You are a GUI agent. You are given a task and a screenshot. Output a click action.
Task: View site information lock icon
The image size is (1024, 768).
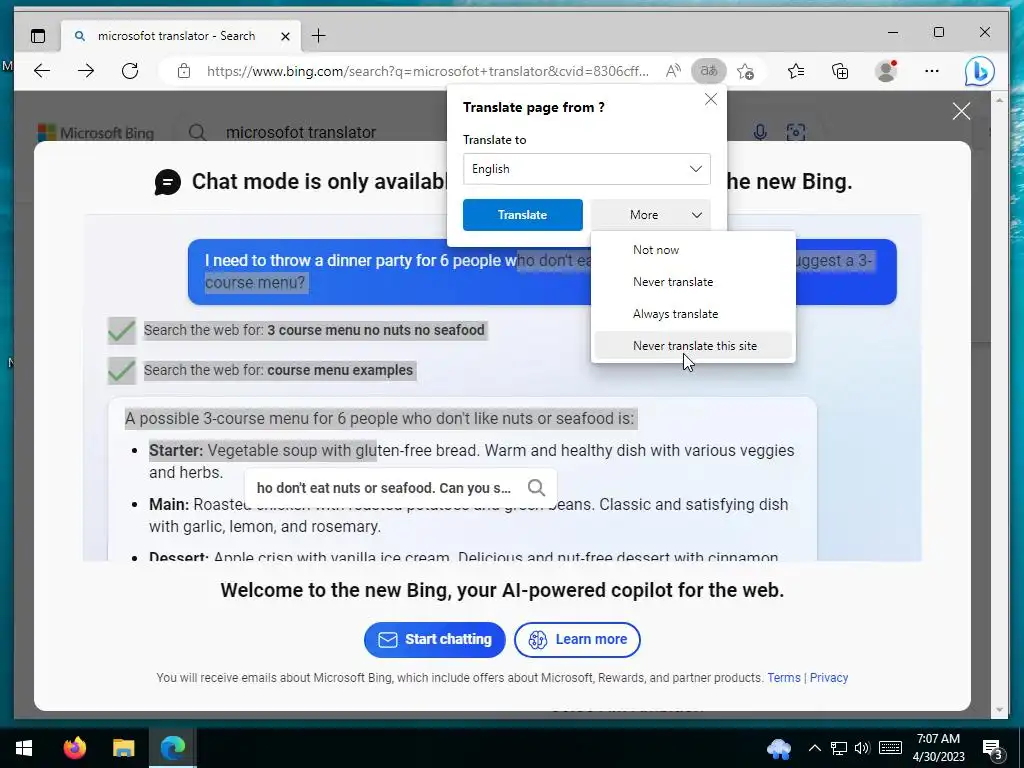184,71
